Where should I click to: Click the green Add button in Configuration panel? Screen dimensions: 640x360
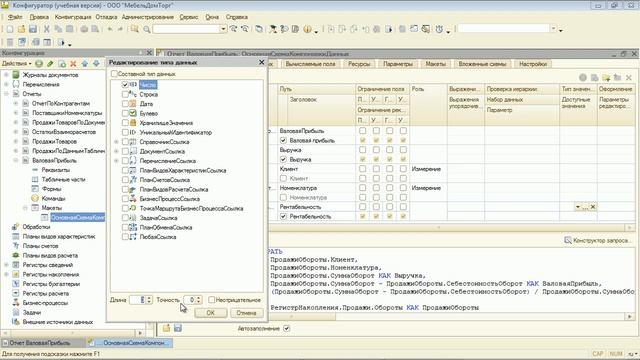coord(39,64)
